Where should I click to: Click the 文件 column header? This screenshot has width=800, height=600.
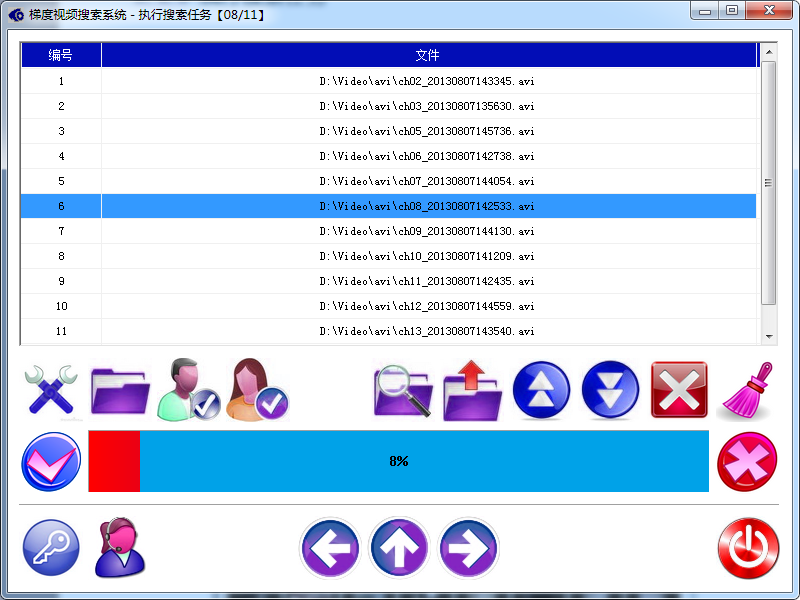[429, 55]
